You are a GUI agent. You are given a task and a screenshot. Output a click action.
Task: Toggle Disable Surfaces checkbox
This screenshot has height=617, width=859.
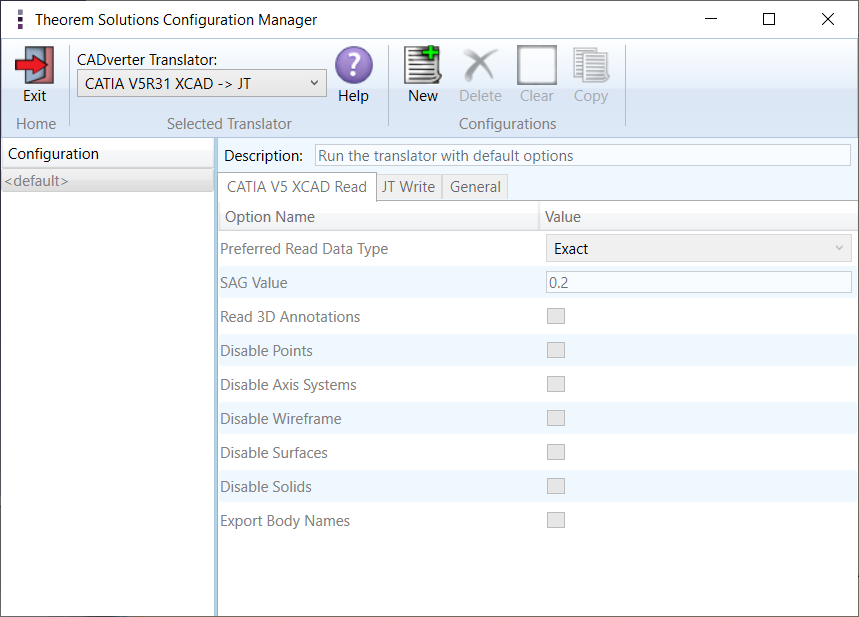(x=556, y=452)
